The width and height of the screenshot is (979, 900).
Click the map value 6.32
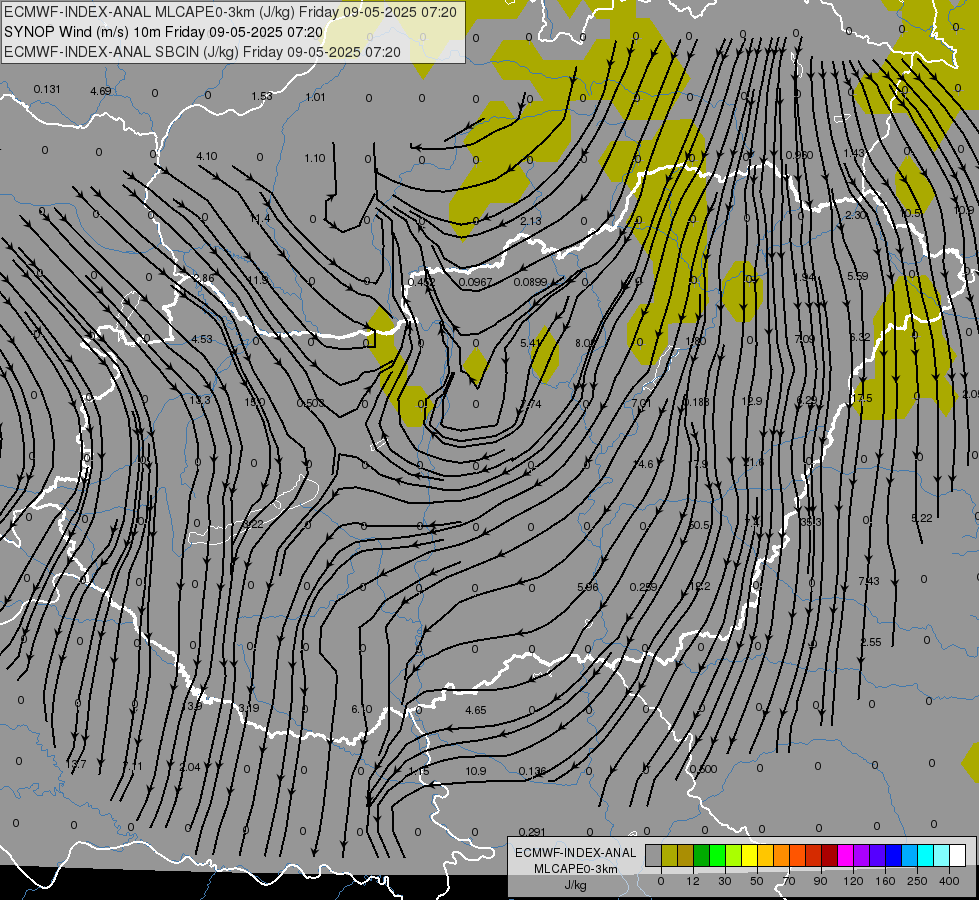click(x=860, y=337)
